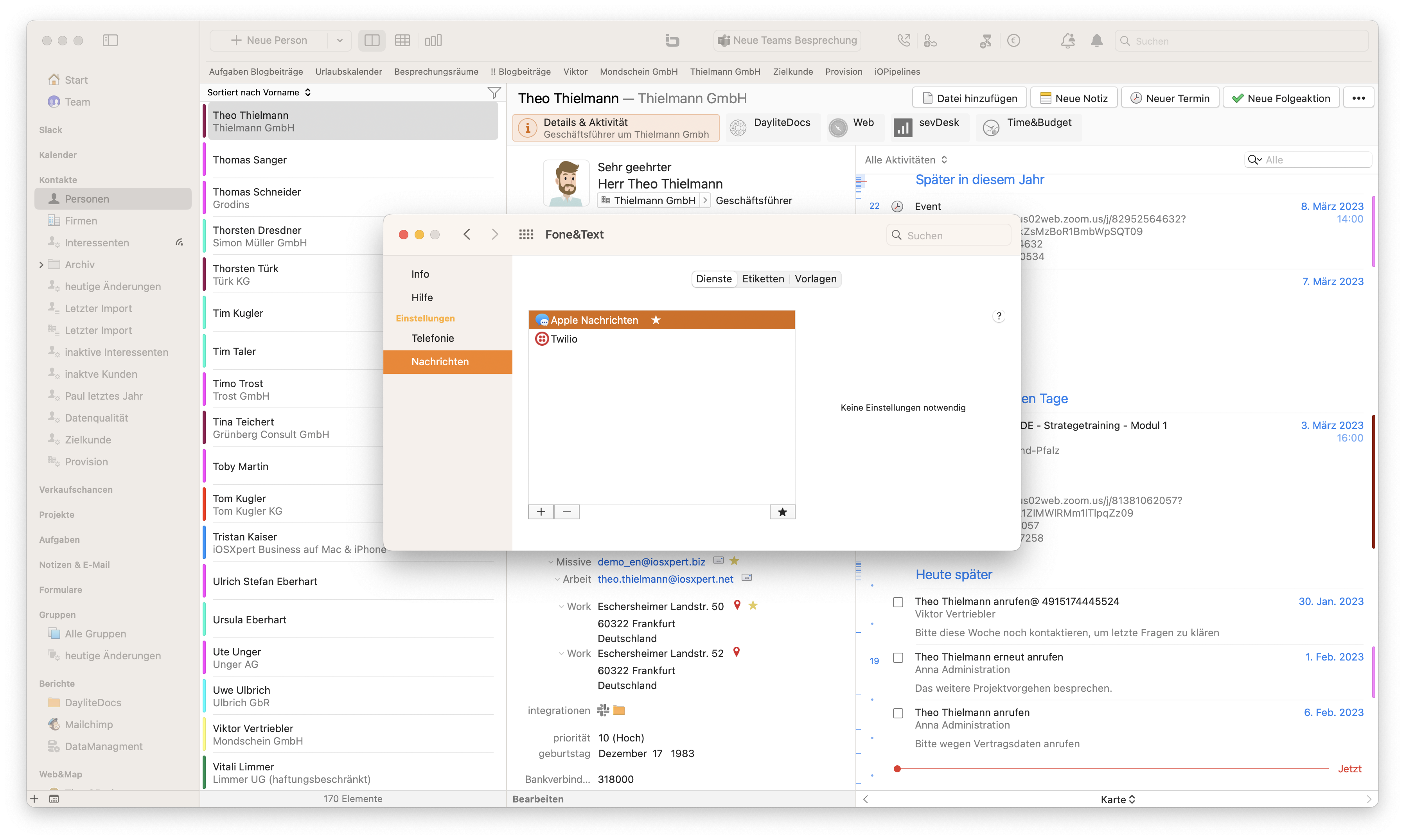
Task: Click Theo Thielmann's avatar picture
Action: [566, 183]
